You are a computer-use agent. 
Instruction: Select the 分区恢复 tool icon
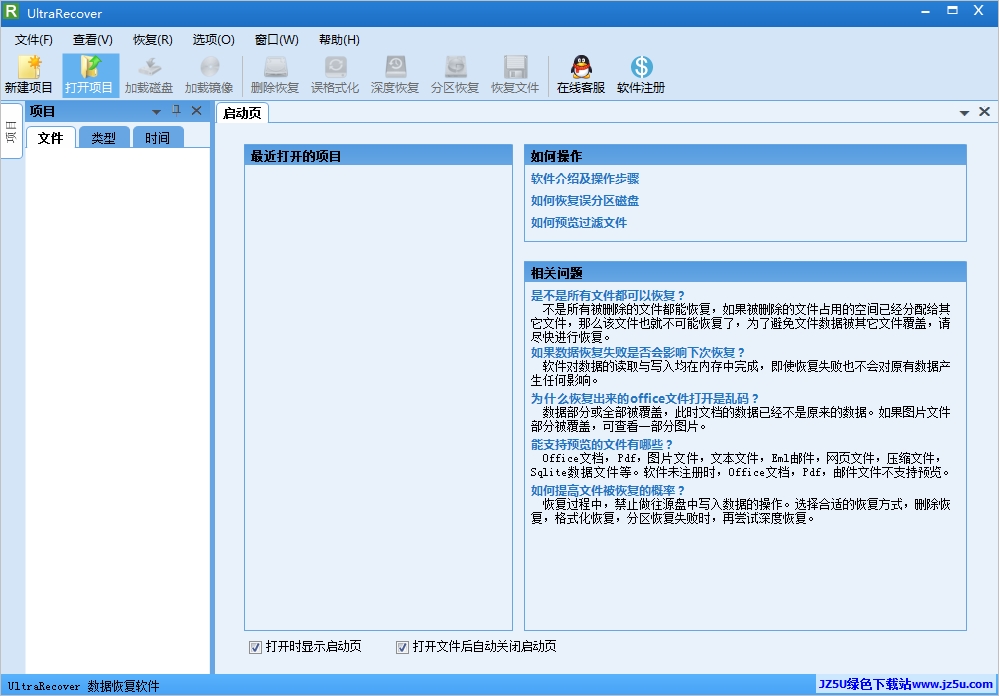[x=455, y=75]
